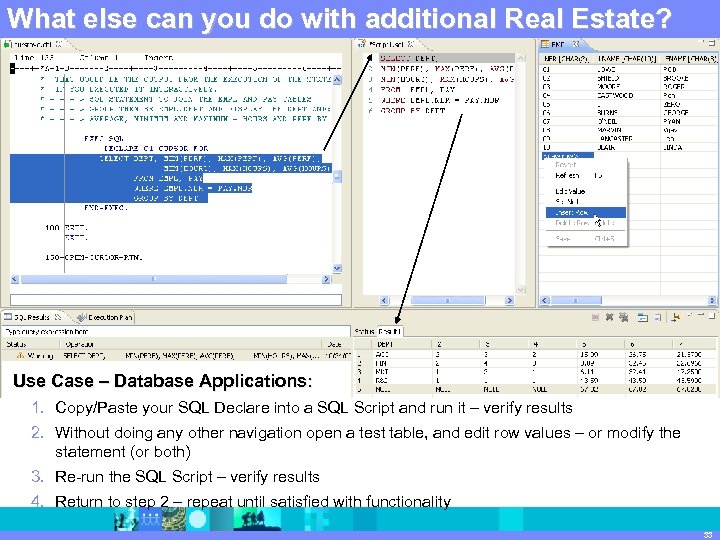
Task: Click the MKT department row in results
Action: click(x=535, y=372)
